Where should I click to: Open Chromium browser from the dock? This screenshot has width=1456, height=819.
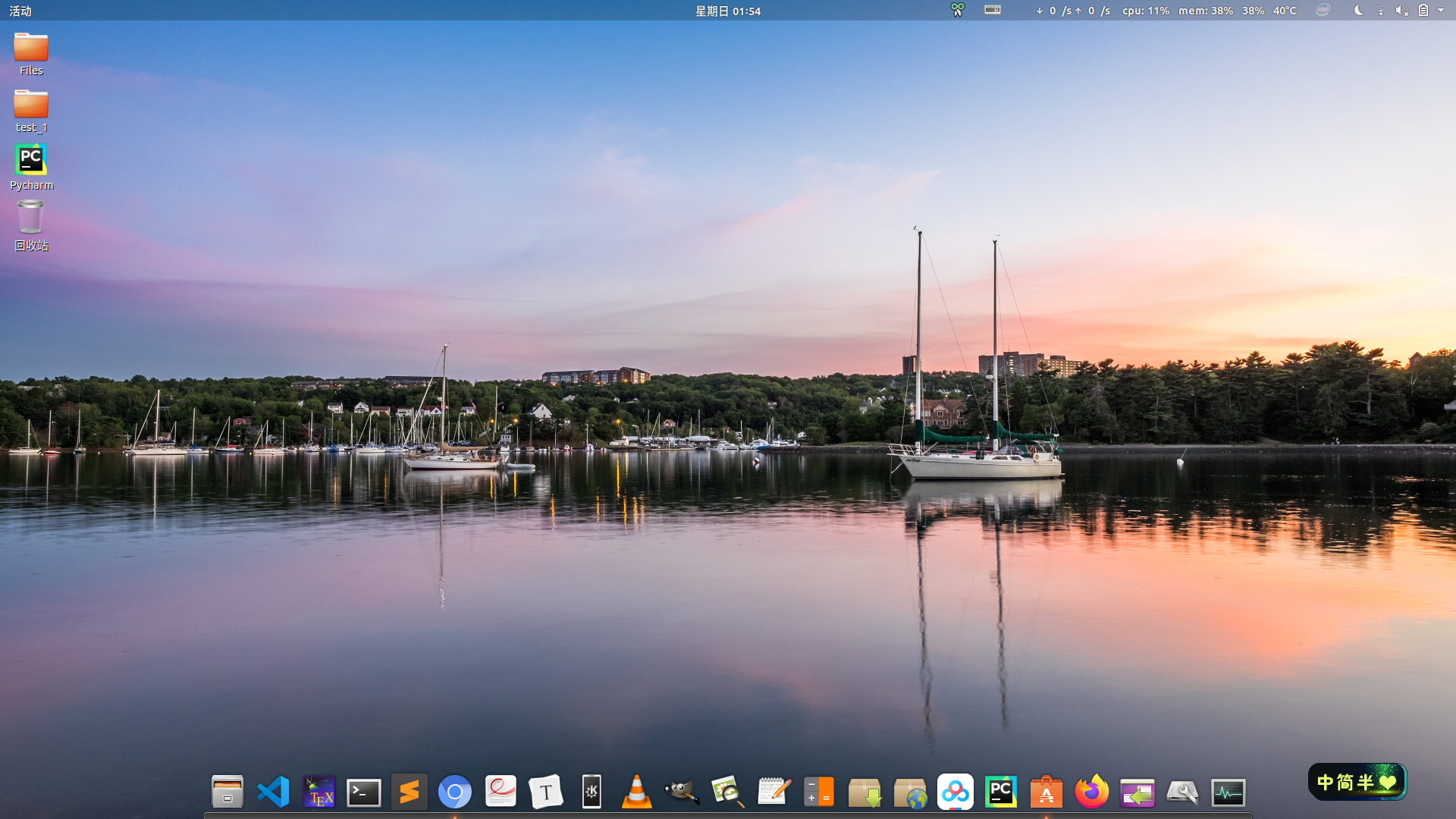pos(455,792)
